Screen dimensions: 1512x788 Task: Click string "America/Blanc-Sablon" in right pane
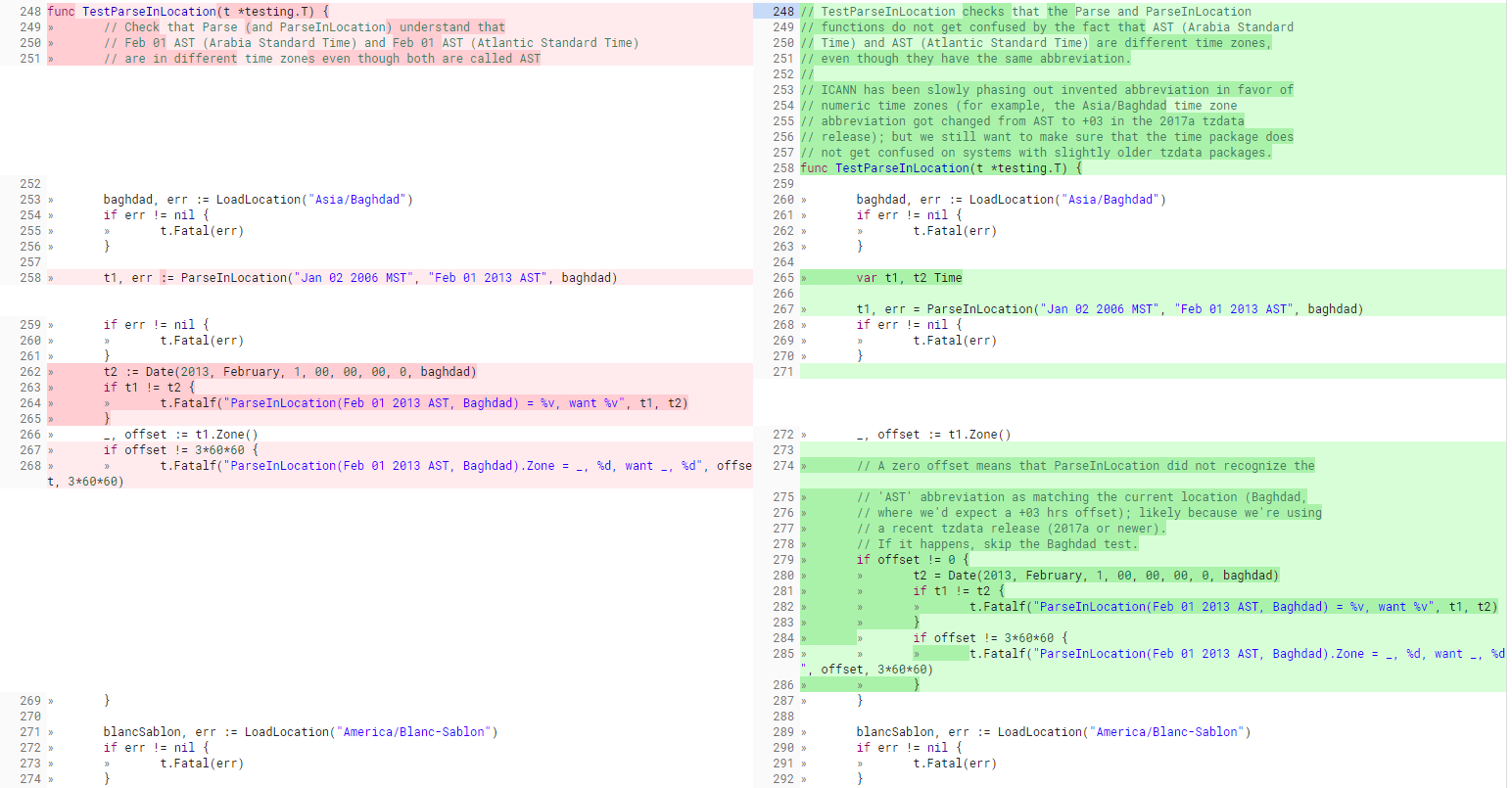[1169, 732]
